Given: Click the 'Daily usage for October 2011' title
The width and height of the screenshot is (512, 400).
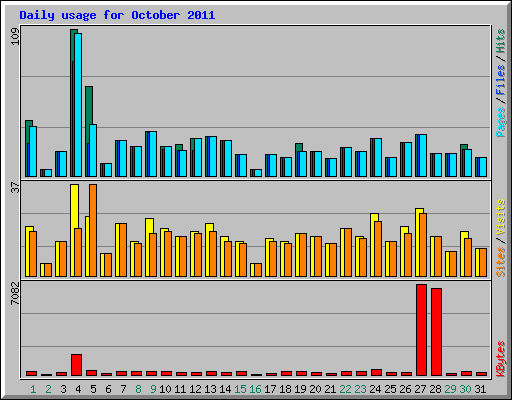Looking at the screenshot, I should [117, 15].
